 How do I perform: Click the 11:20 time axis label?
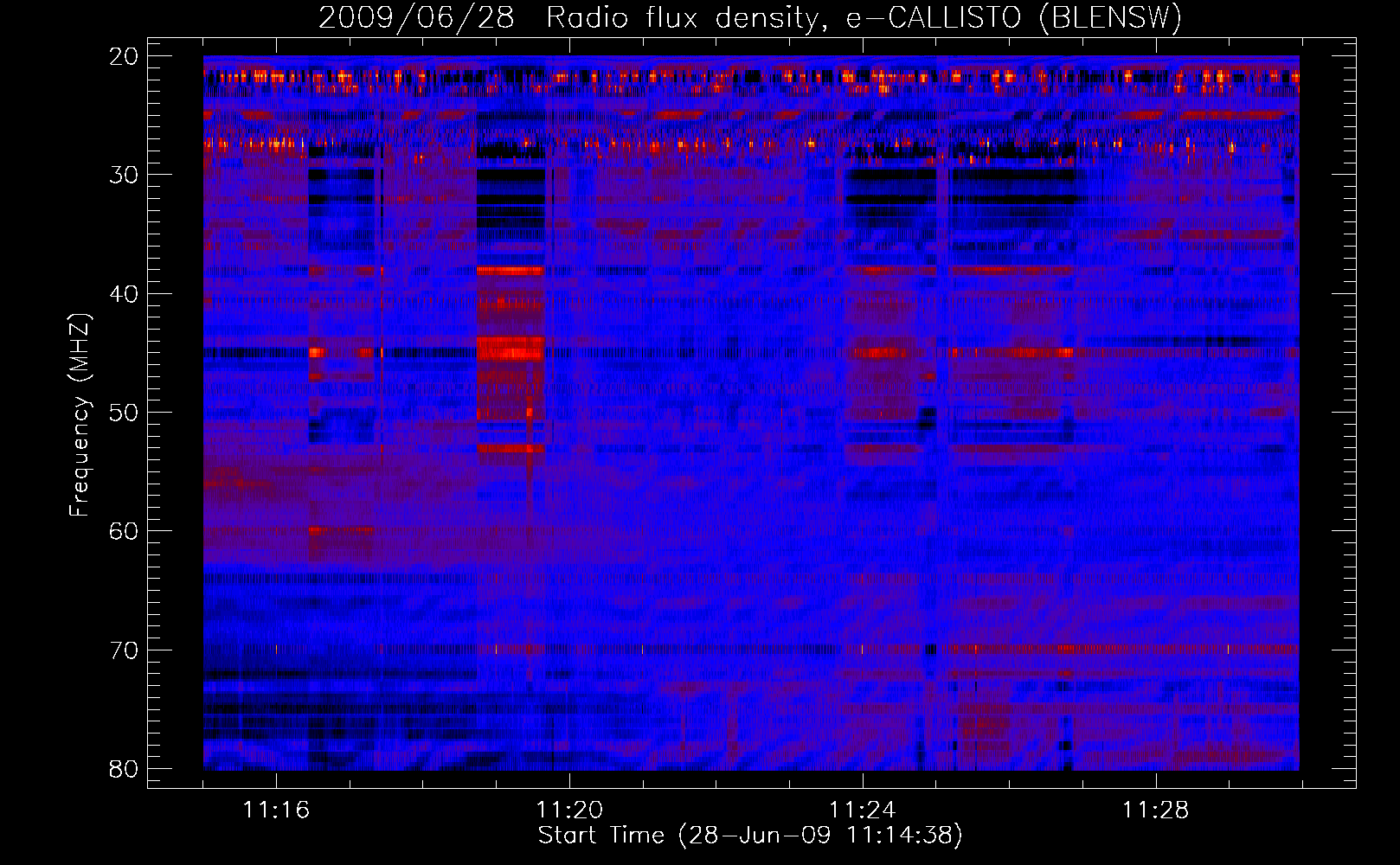tap(569, 811)
